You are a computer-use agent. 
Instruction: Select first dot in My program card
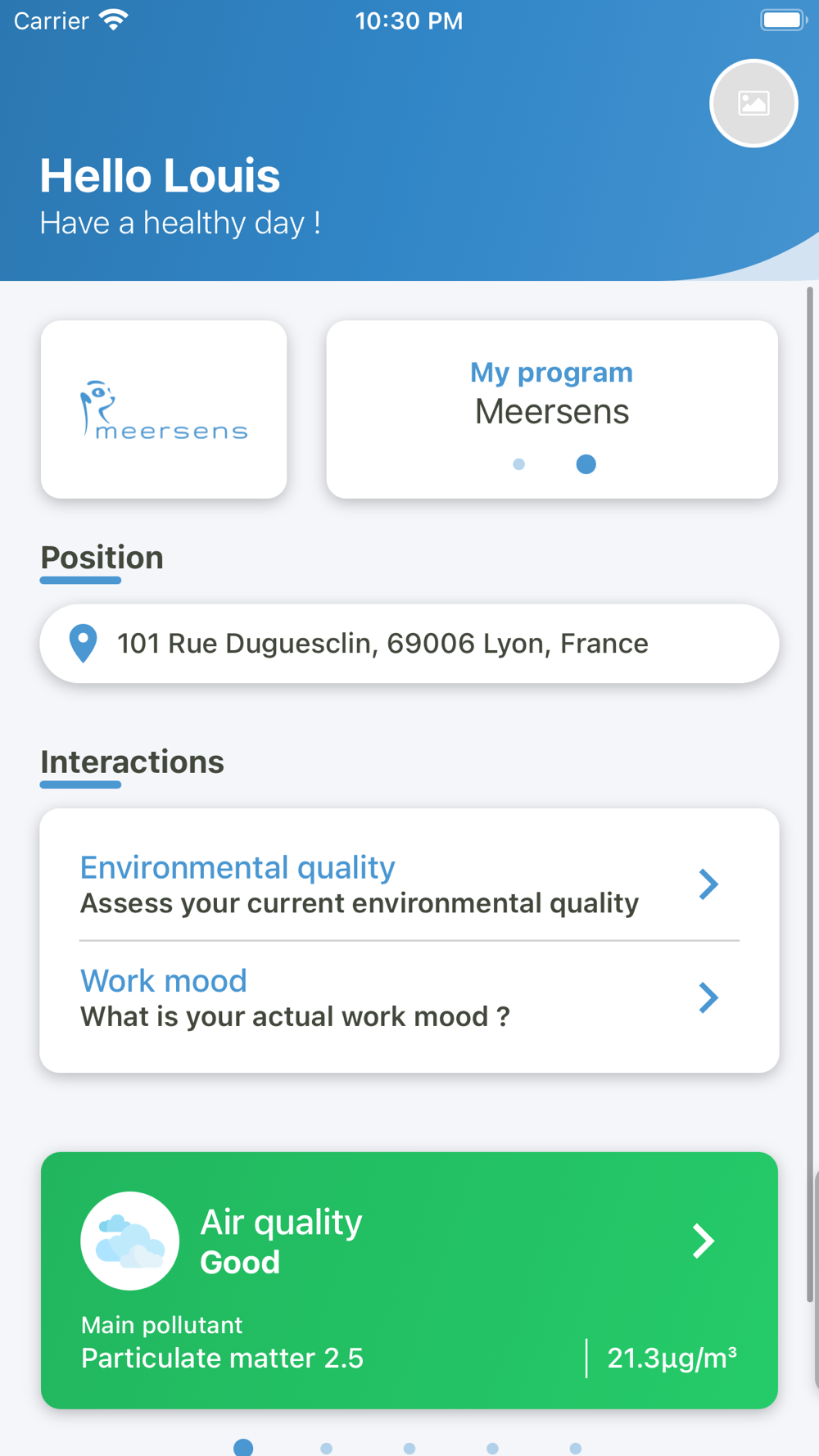tap(518, 464)
